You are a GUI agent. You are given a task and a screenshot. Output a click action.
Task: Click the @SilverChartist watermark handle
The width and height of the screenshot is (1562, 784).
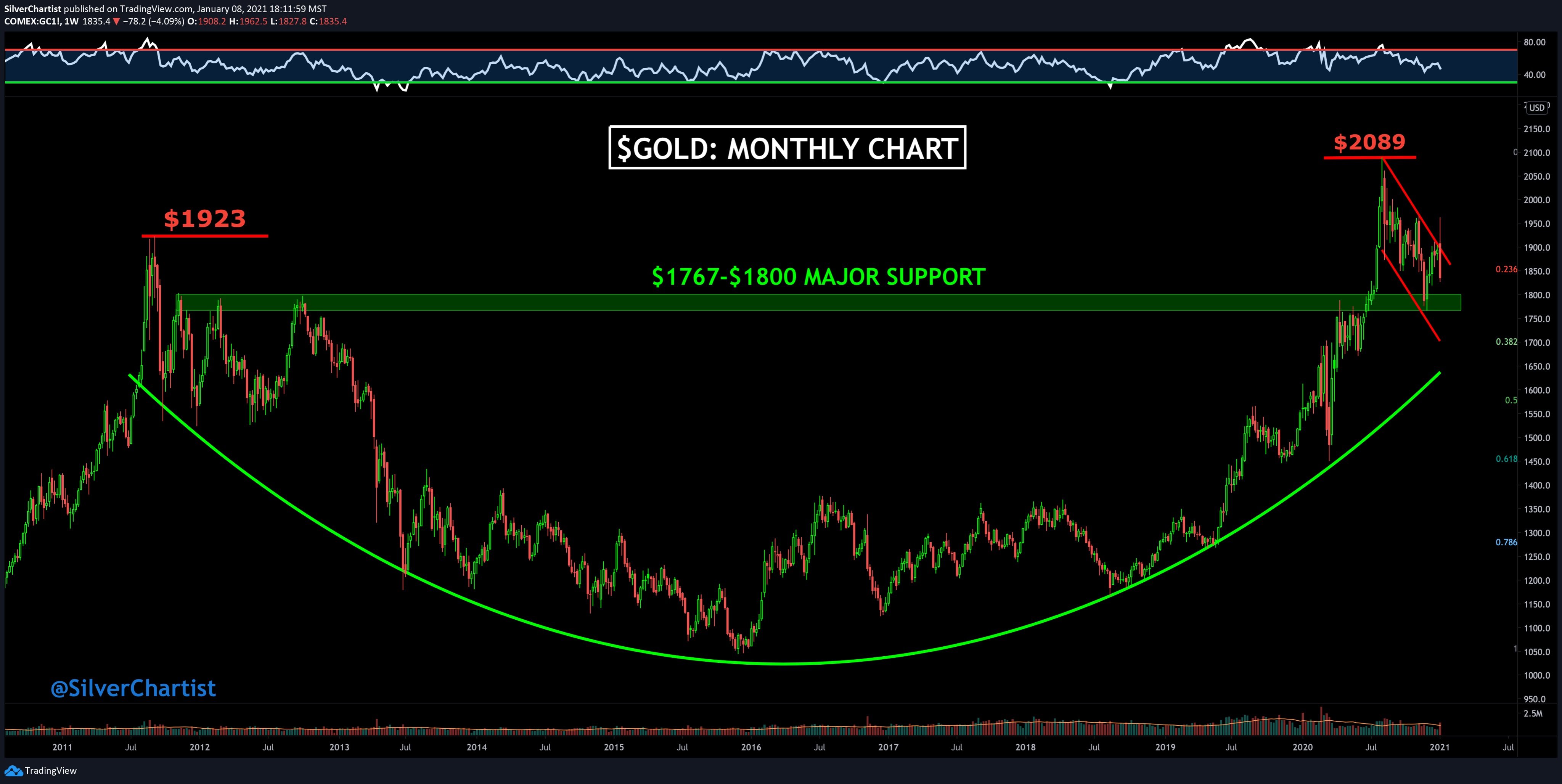pyautogui.click(x=133, y=688)
